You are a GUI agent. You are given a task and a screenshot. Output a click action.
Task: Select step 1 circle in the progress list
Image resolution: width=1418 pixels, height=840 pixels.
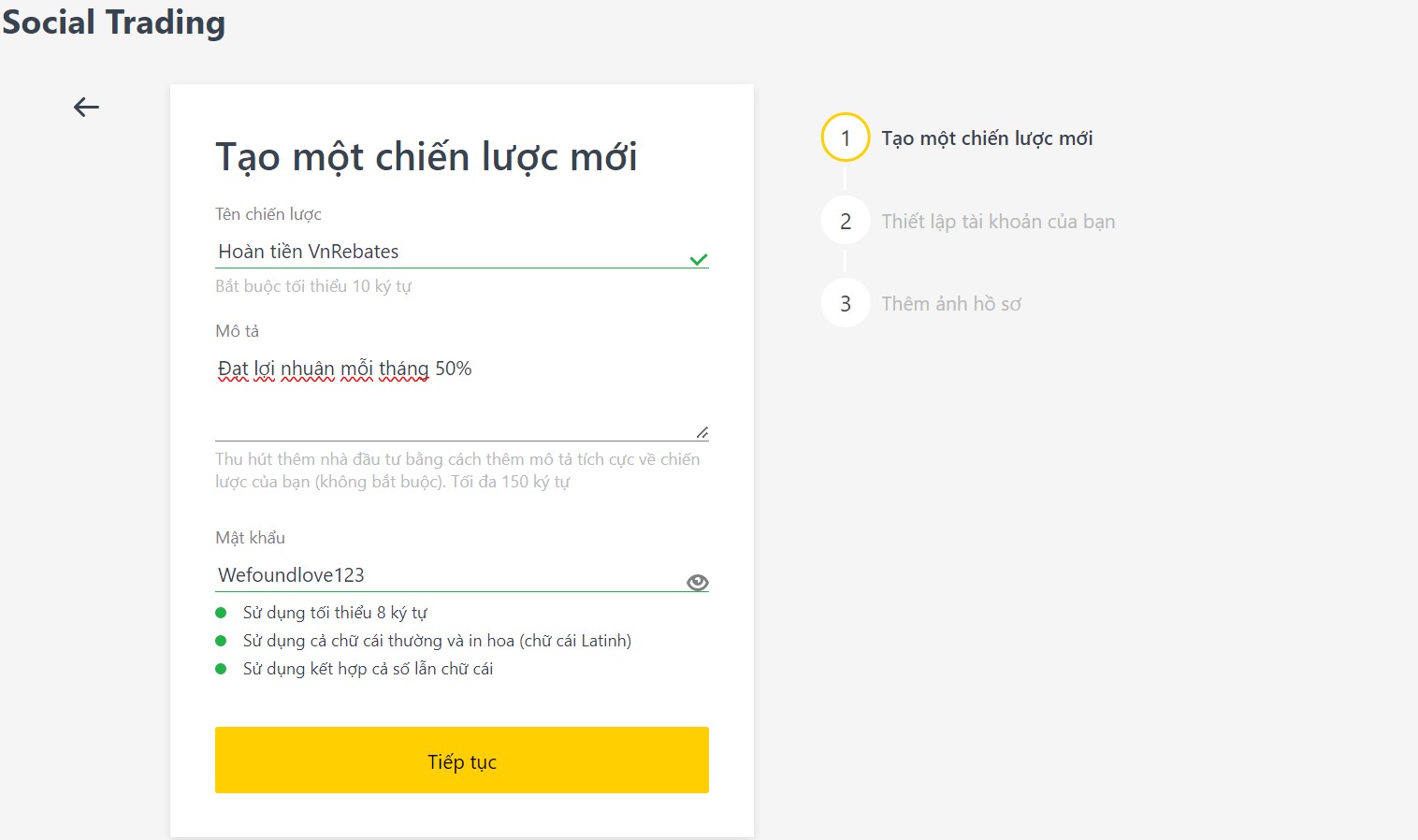click(x=846, y=138)
